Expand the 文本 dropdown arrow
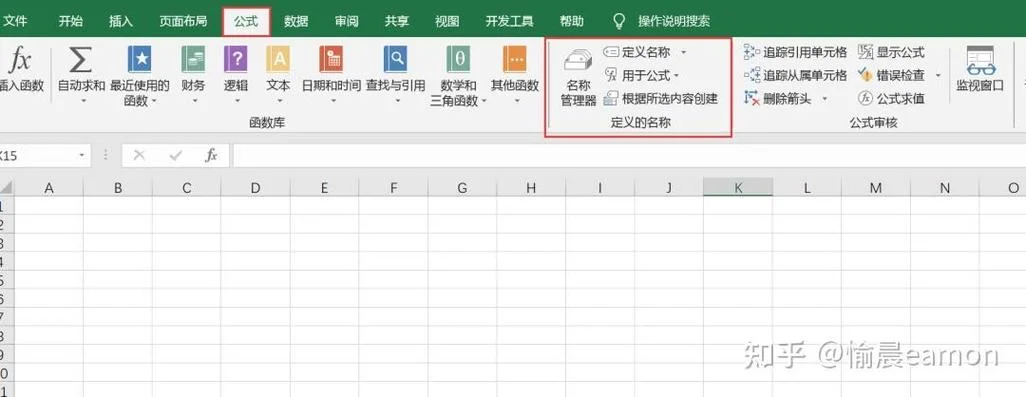The height and width of the screenshot is (397, 1026). 279,101
